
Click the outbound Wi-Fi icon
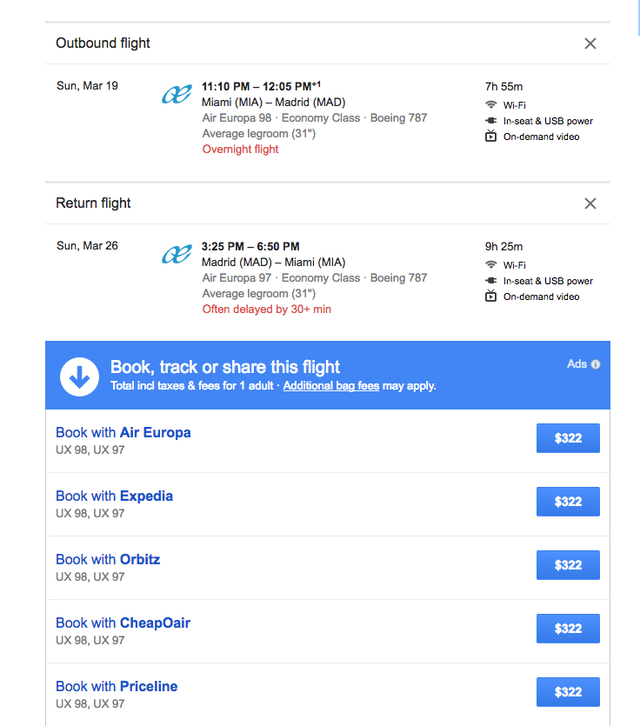[491, 105]
